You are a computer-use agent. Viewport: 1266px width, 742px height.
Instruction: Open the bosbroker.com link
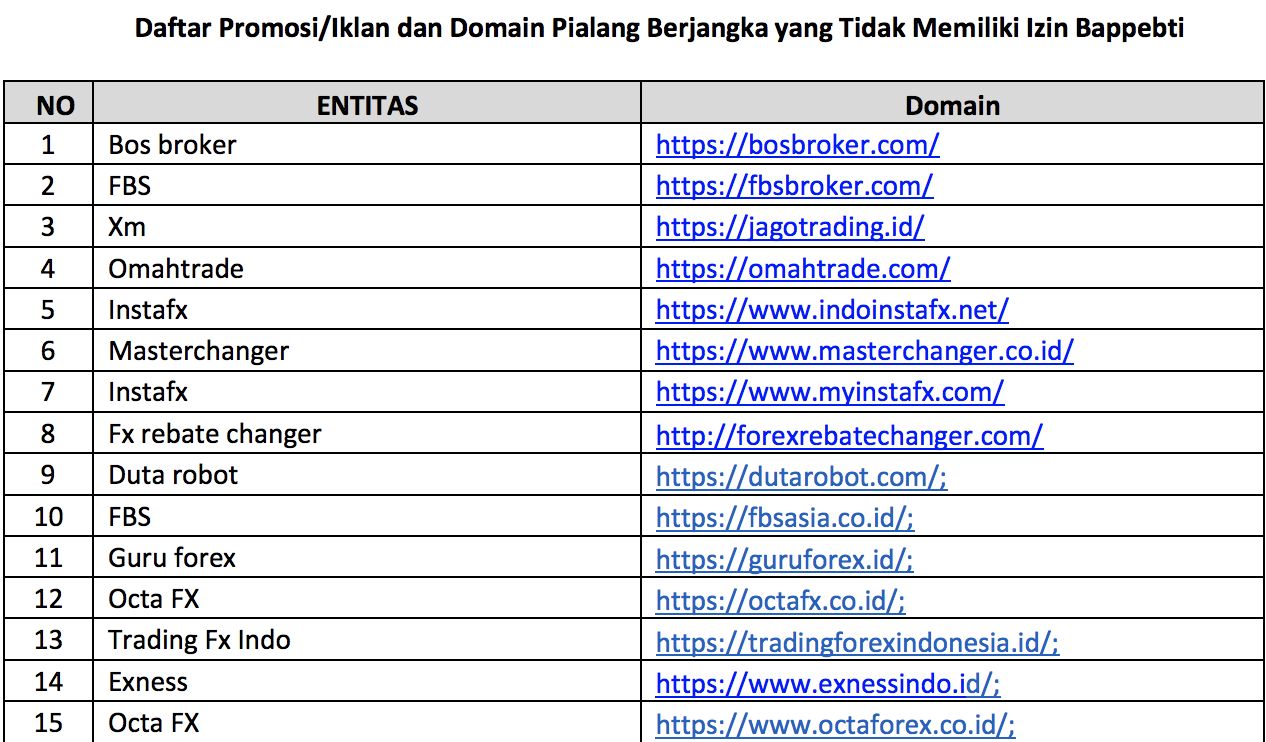(x=797, y=145)
